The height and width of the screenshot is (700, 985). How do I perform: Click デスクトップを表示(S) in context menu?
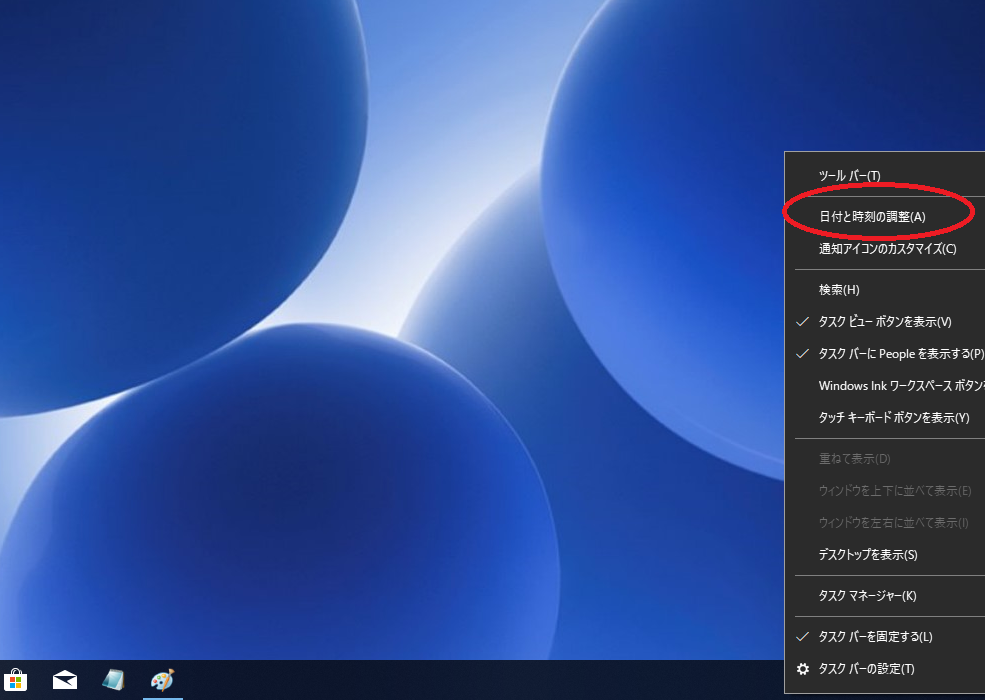pyautogui.click(x=867, y=555)
